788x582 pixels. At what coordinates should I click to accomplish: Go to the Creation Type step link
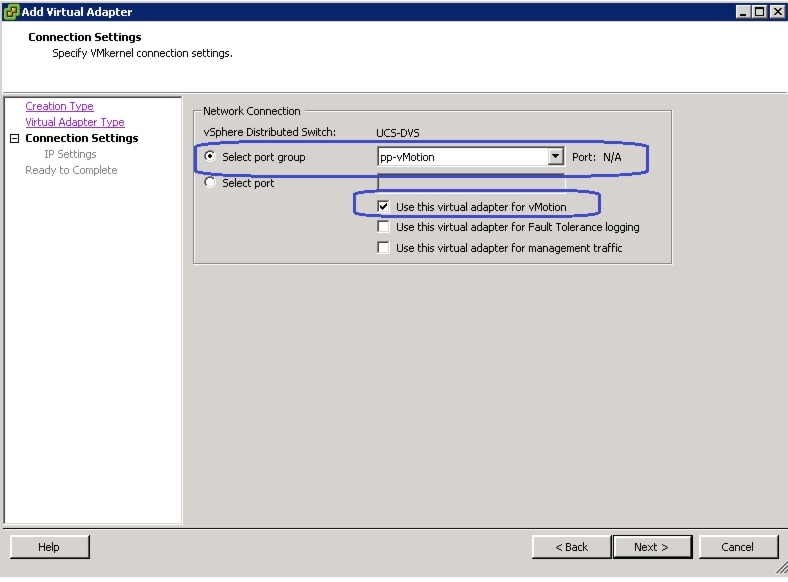click(59, 106)
